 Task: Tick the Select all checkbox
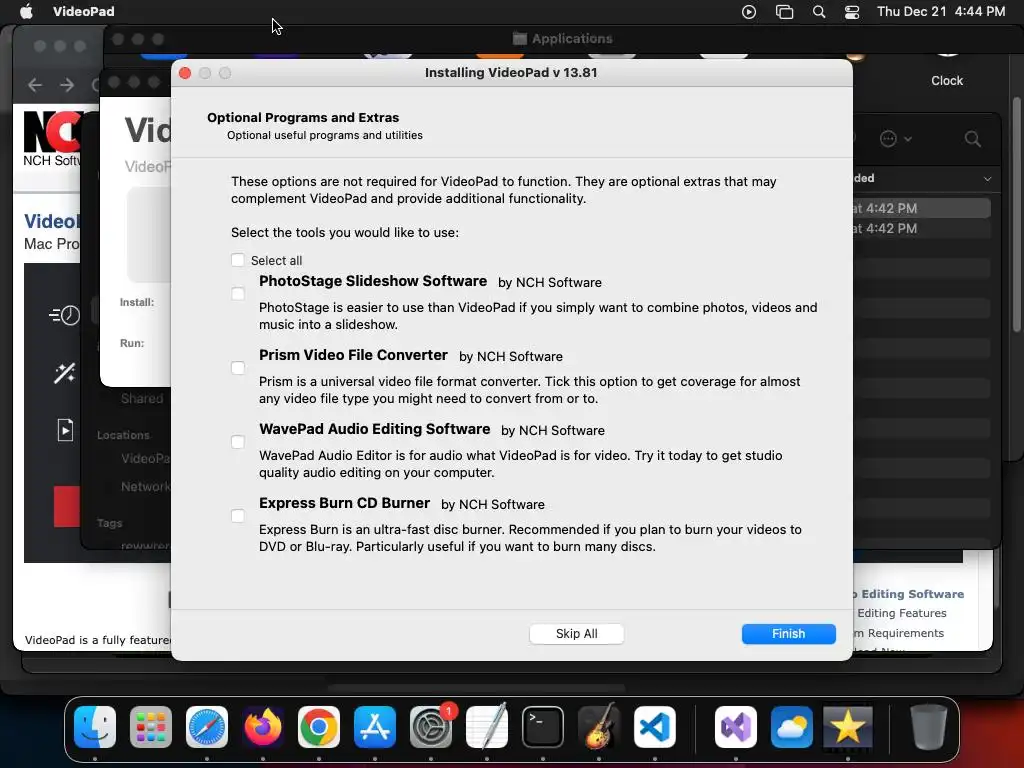tap(238, 260)
